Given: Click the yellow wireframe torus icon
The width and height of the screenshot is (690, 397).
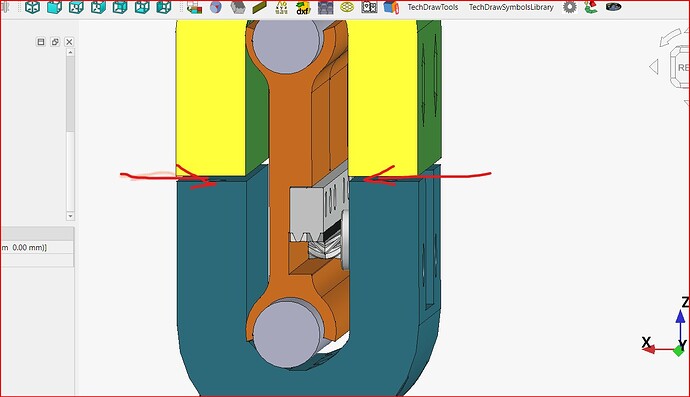Looking at the screenshot, I should pos(347,7).
